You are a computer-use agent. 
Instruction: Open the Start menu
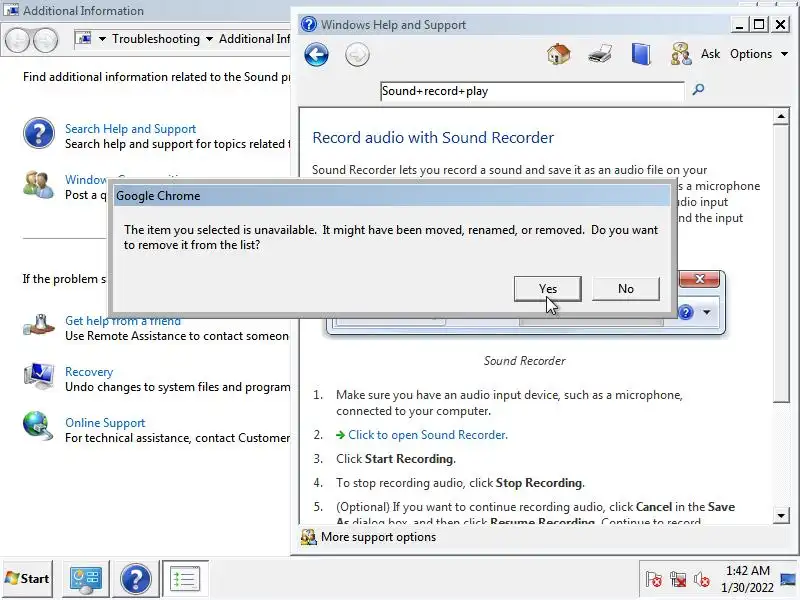click(x=28, y=579)
